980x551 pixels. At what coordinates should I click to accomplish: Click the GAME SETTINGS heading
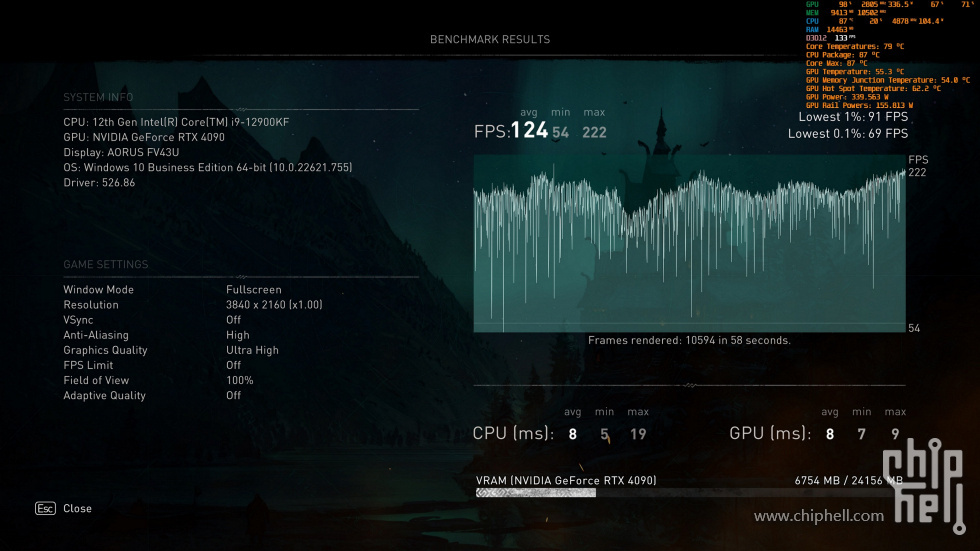(106, 264)
